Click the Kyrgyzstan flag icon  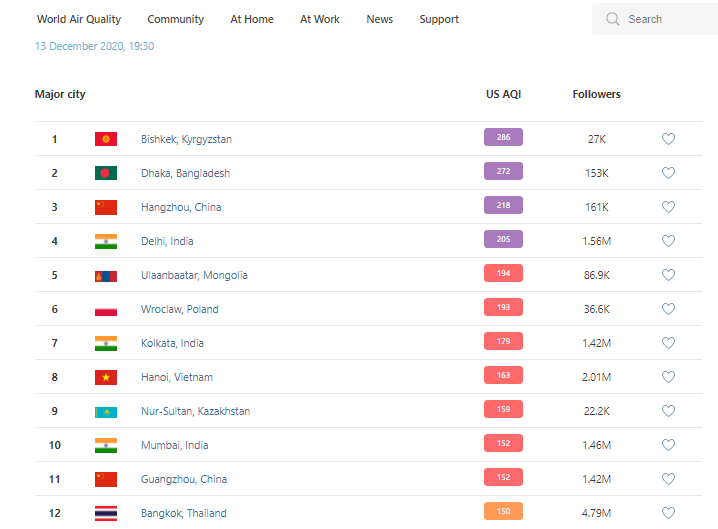click(x=106, y=139)
